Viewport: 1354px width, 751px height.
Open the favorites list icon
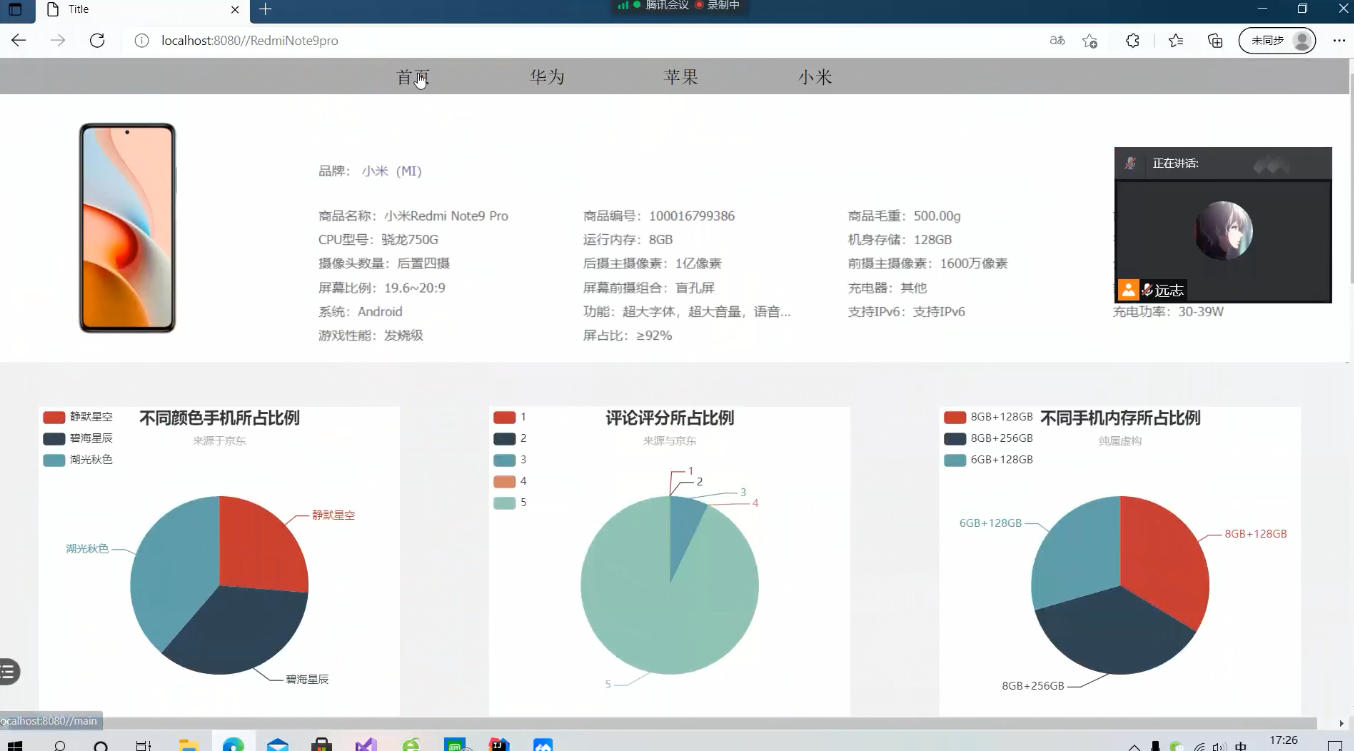[x=1176, y=41]
